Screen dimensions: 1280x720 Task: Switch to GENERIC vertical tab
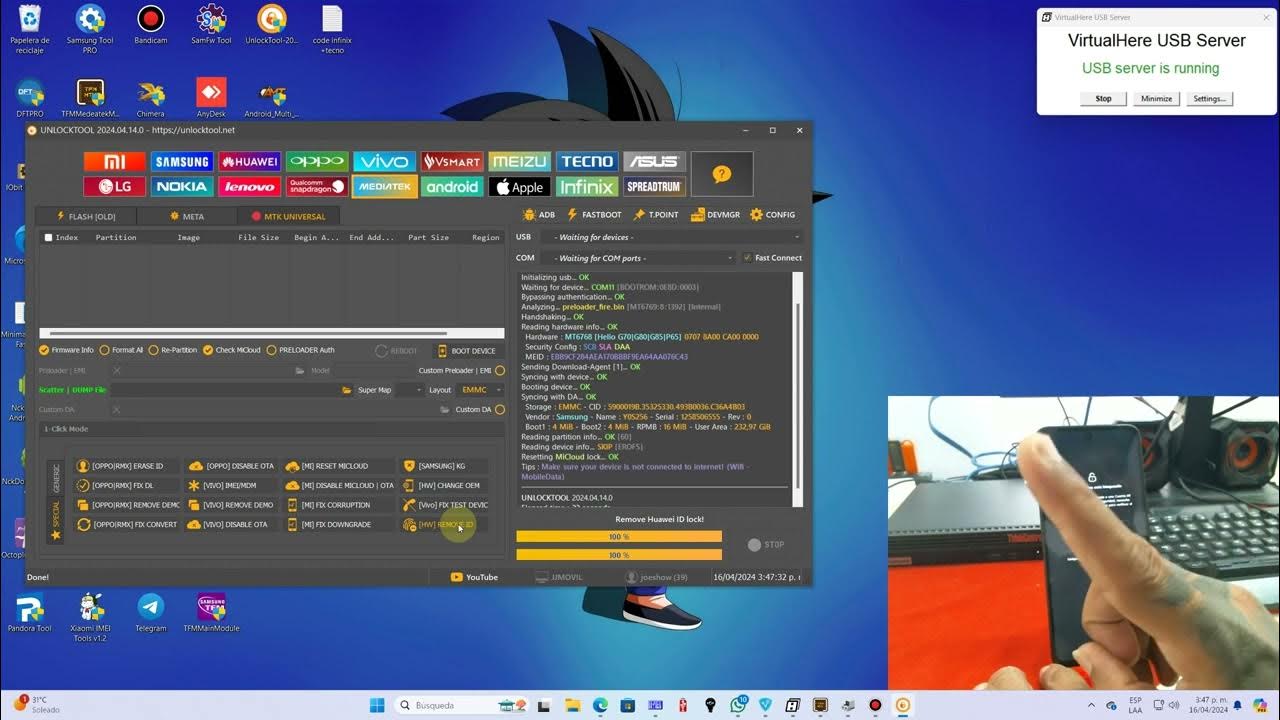(x=55, y=478)
